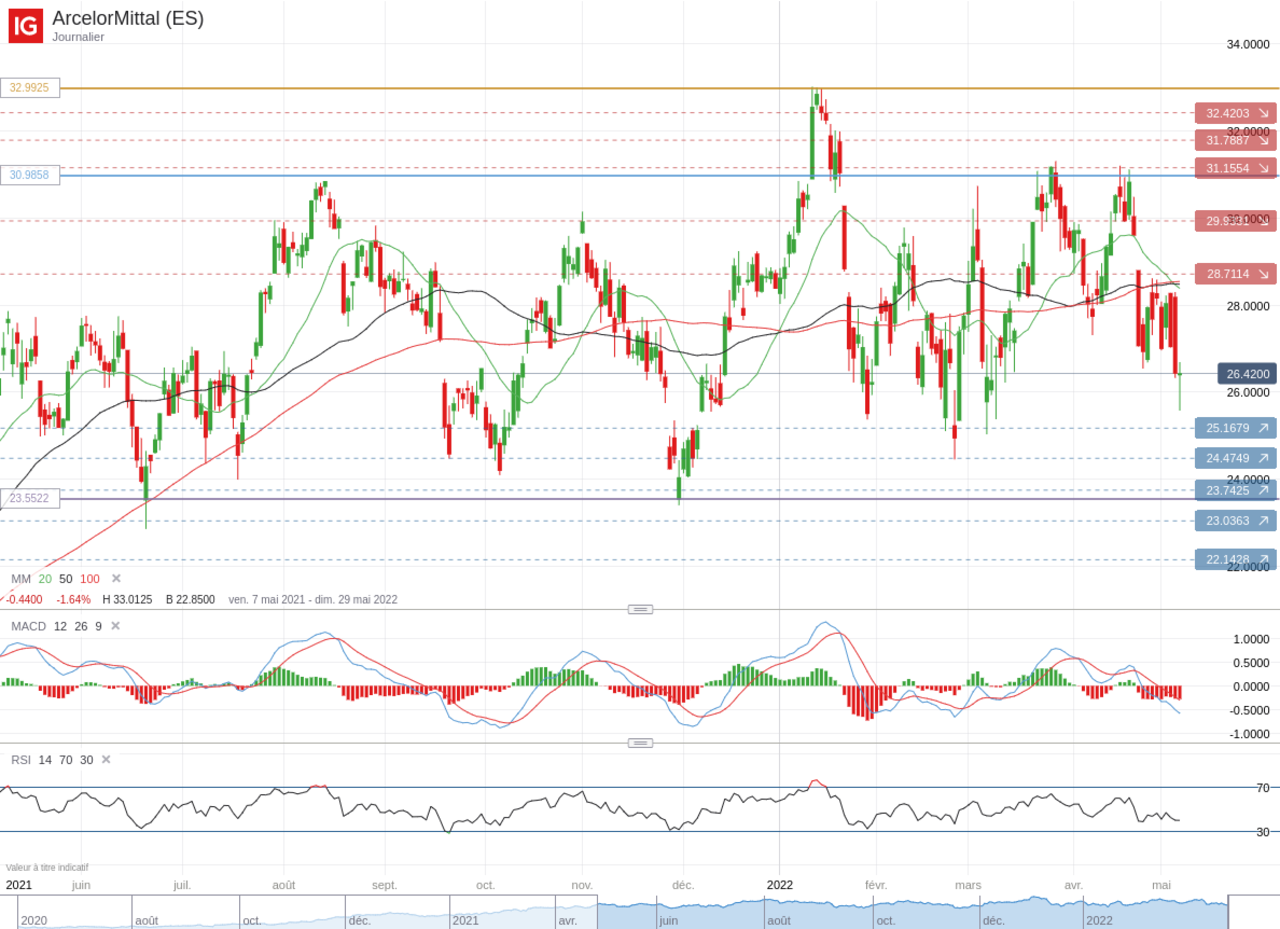Click the 2022 year marker on time axis
This screenshot has height=929, width=1280.
click(x=780, y=885)
